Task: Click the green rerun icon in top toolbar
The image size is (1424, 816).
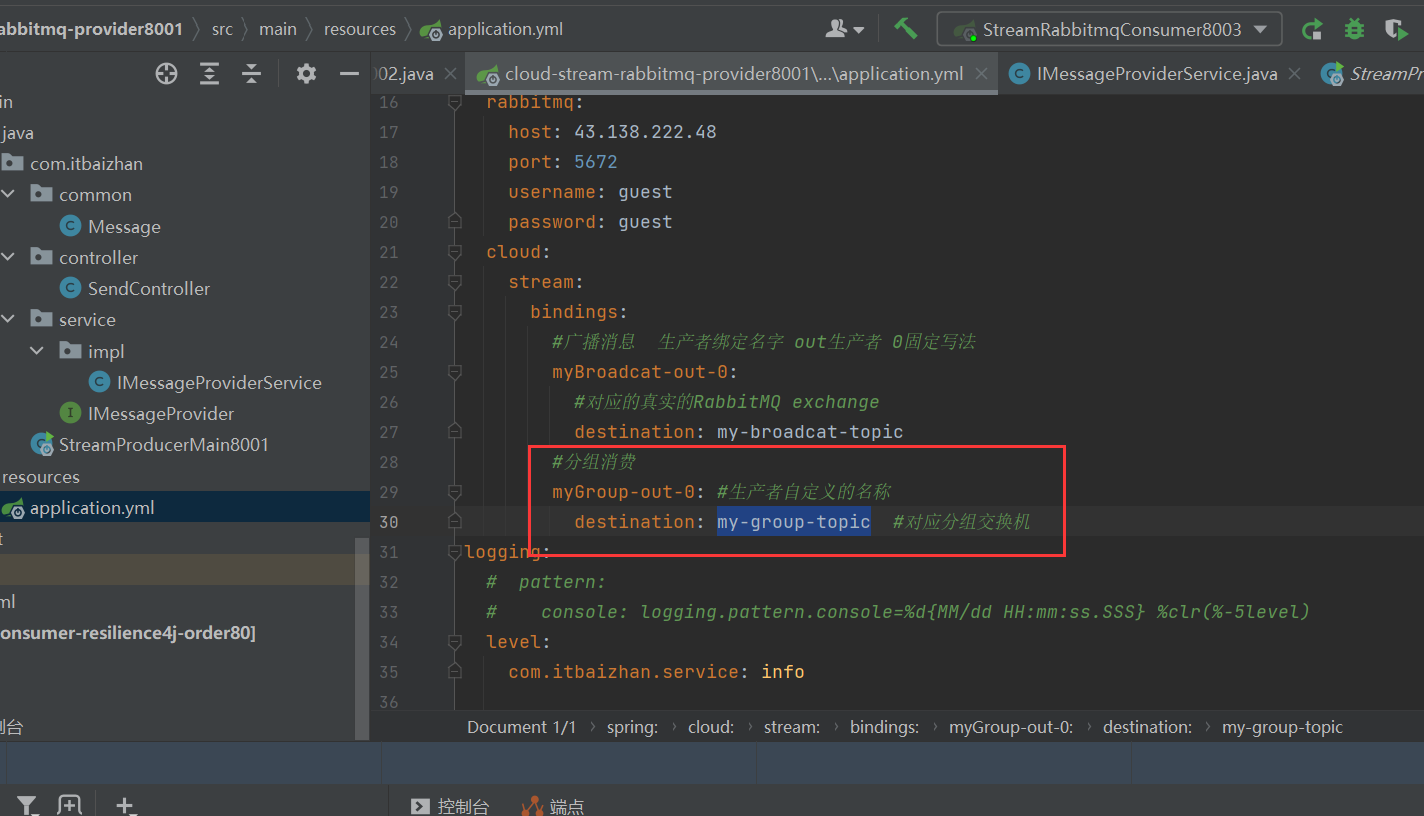Action: pyautogui.click(x=1312, y=29)
